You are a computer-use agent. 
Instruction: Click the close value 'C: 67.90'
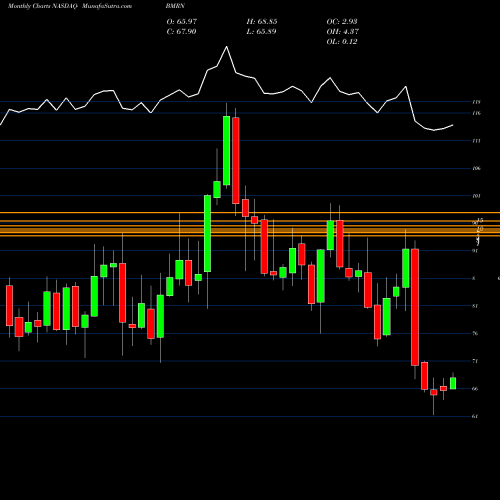181,32
